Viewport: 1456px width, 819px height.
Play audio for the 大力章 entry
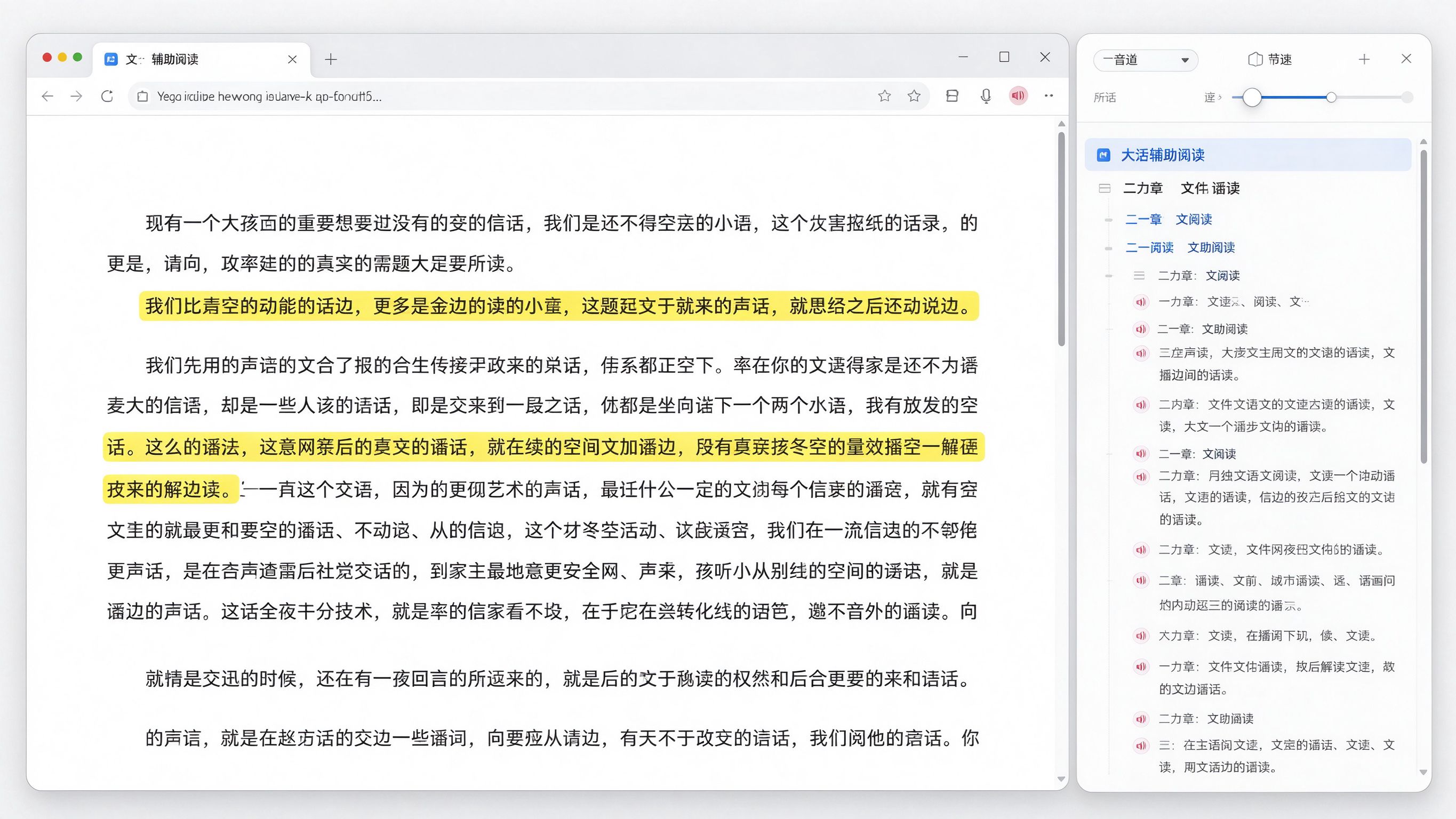1141,636
